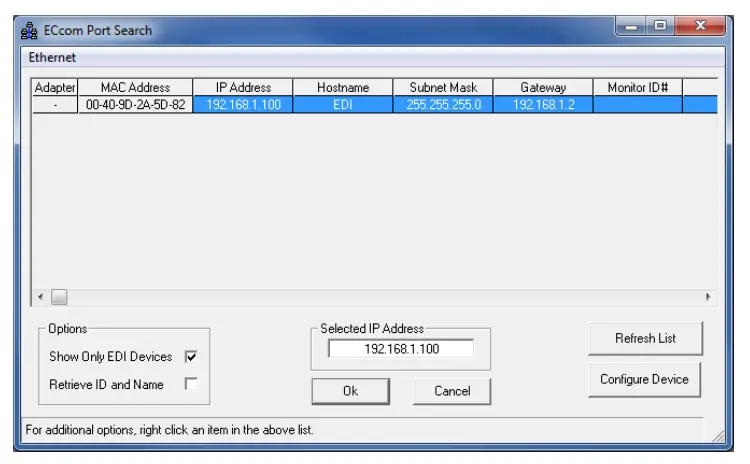This screenshot has height=464, width=750.
Task: Click the 192.168.1.2 gateway cell
Action: (543, 105)
